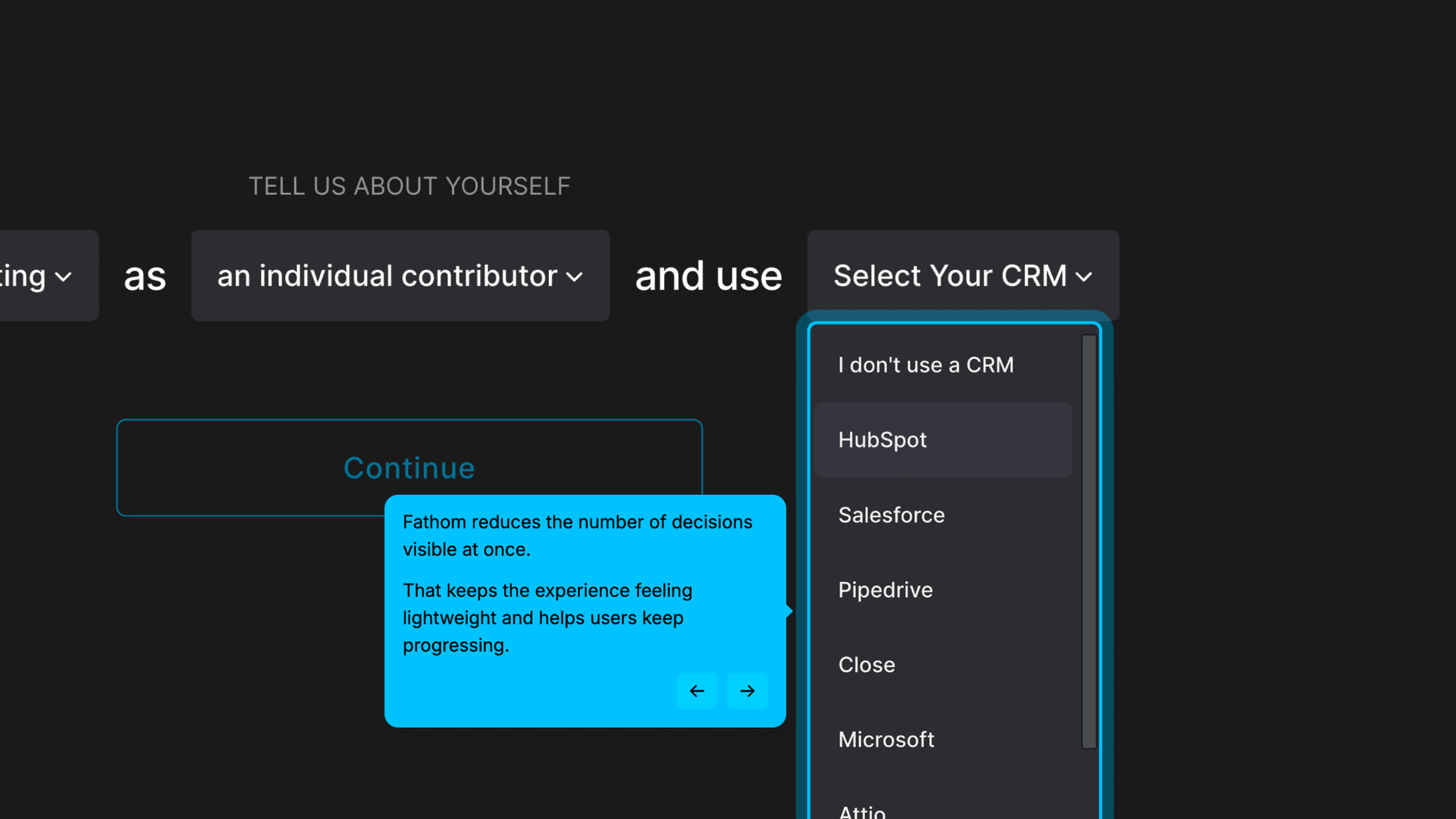1456x819 pixels.
Task: Click the chevron on the partially hidden dropdown
Action: coord(63,277)
